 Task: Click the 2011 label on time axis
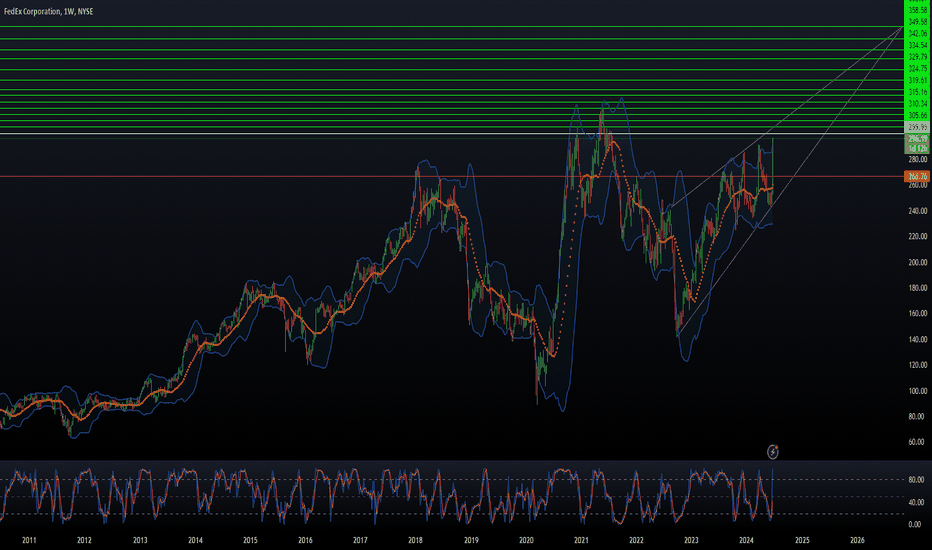29,540
